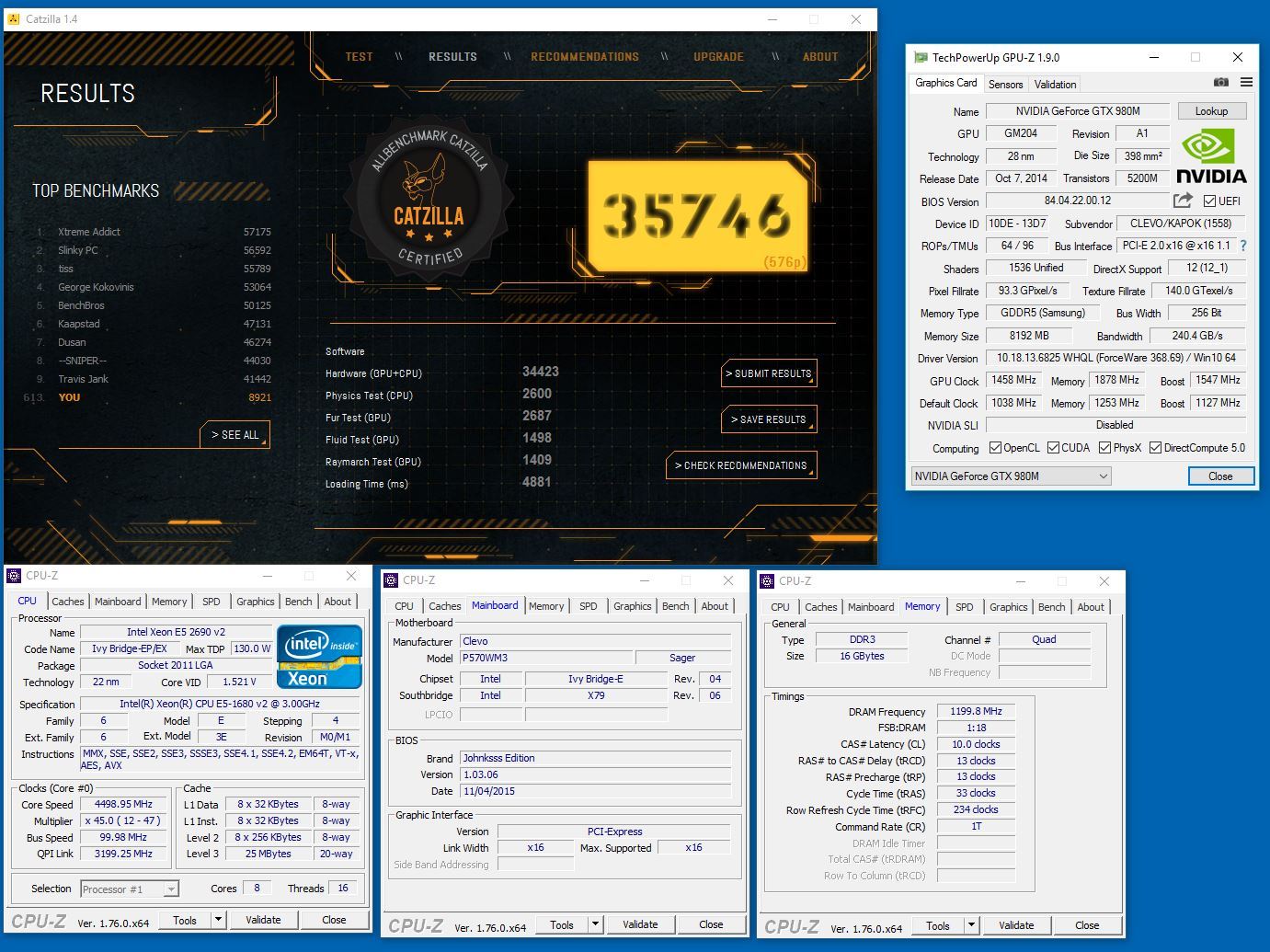Image resolution: width=1270 pixels, height=952 pixels.
Task: Toggle PhysX computing checkbox
Action: point(1104,448)
